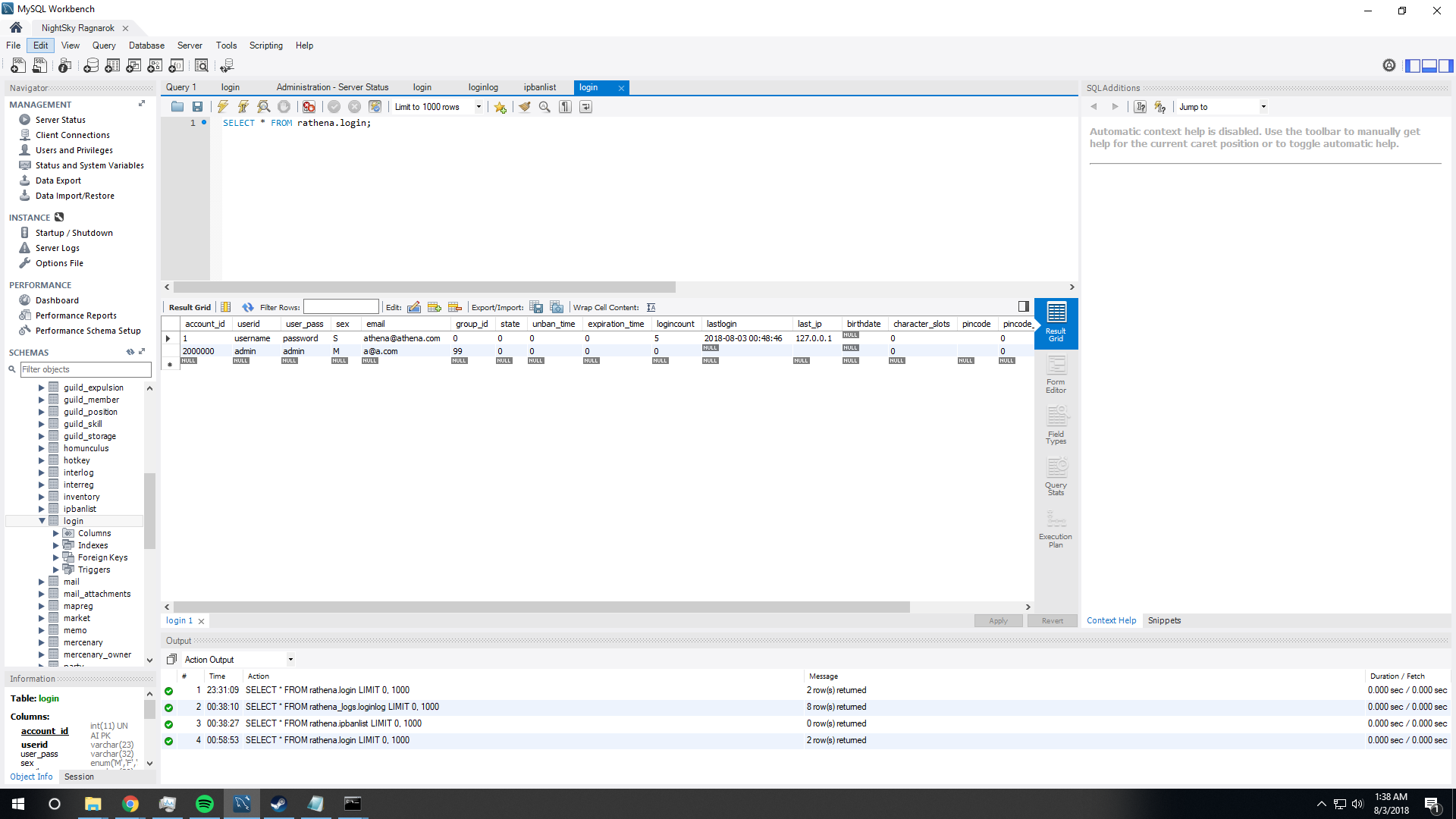Beautify the SQL query with broom icon

[x=524, y=107]
